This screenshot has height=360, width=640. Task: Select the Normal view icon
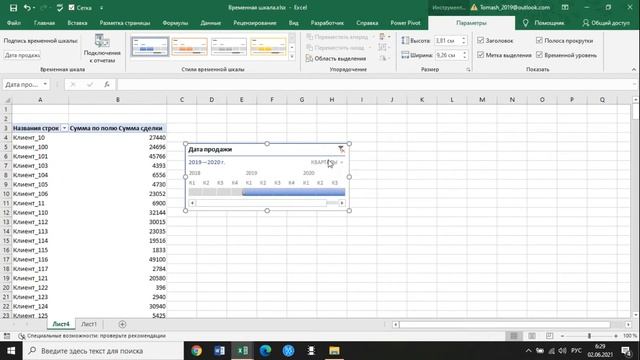[513, 336]
